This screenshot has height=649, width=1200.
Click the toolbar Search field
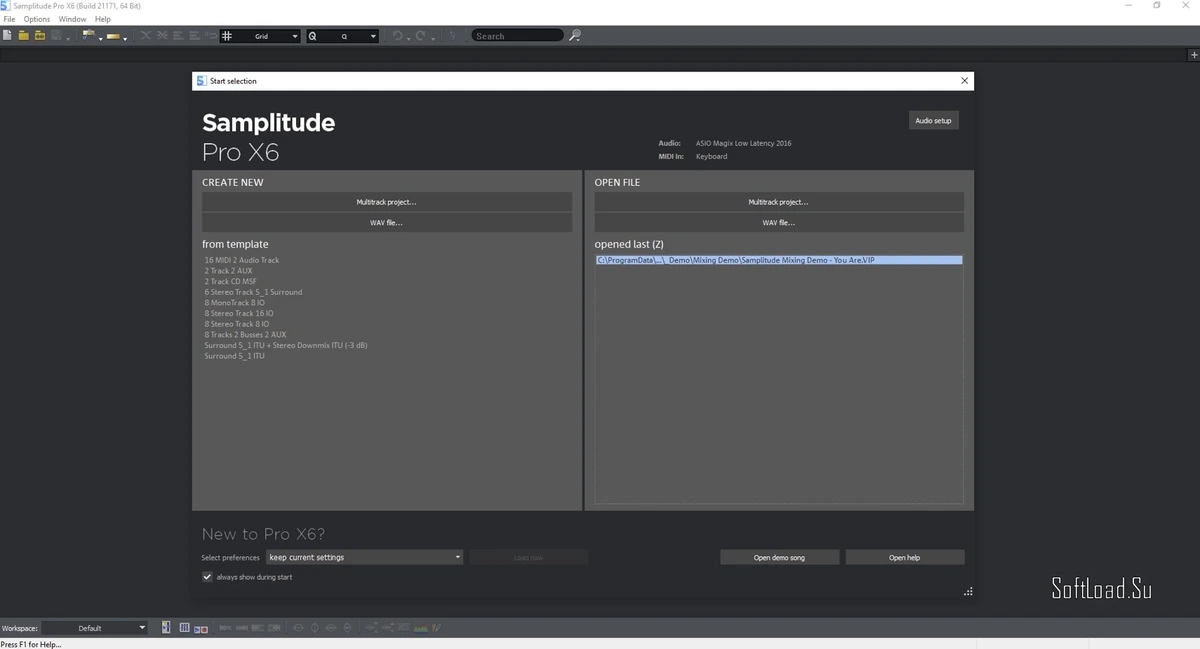click(x=517, y=36)
